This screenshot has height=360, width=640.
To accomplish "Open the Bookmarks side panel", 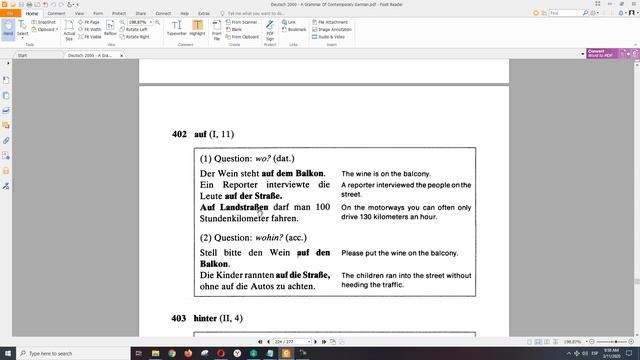I will pos(6,80).
